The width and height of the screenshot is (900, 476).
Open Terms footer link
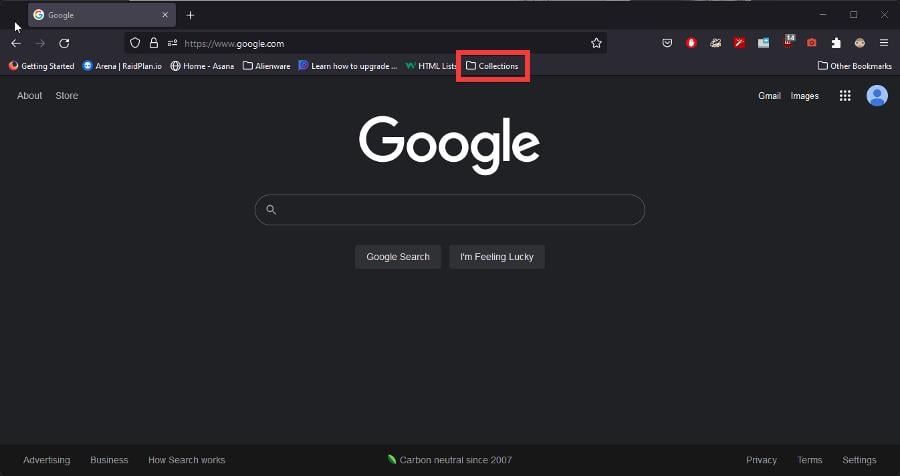[x=810, y=460]
